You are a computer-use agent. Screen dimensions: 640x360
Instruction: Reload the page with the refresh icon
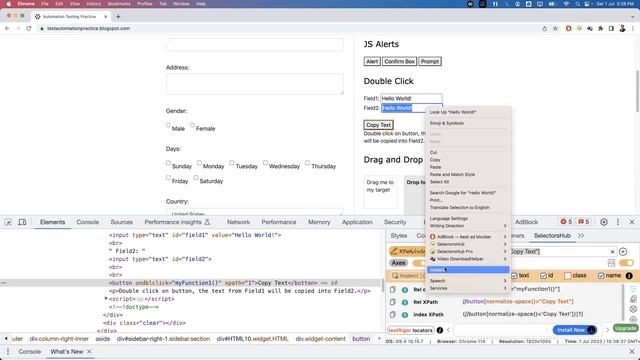(28, 28)
